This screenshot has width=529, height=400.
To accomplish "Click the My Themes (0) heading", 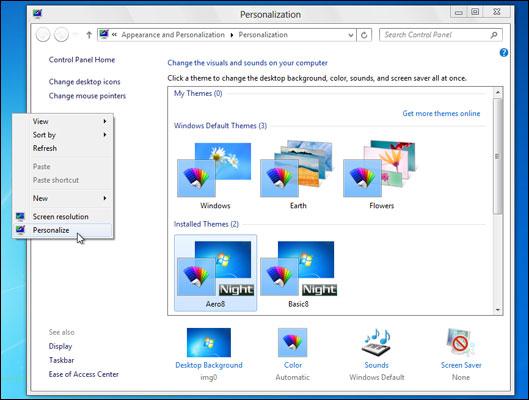I will 198,93.
